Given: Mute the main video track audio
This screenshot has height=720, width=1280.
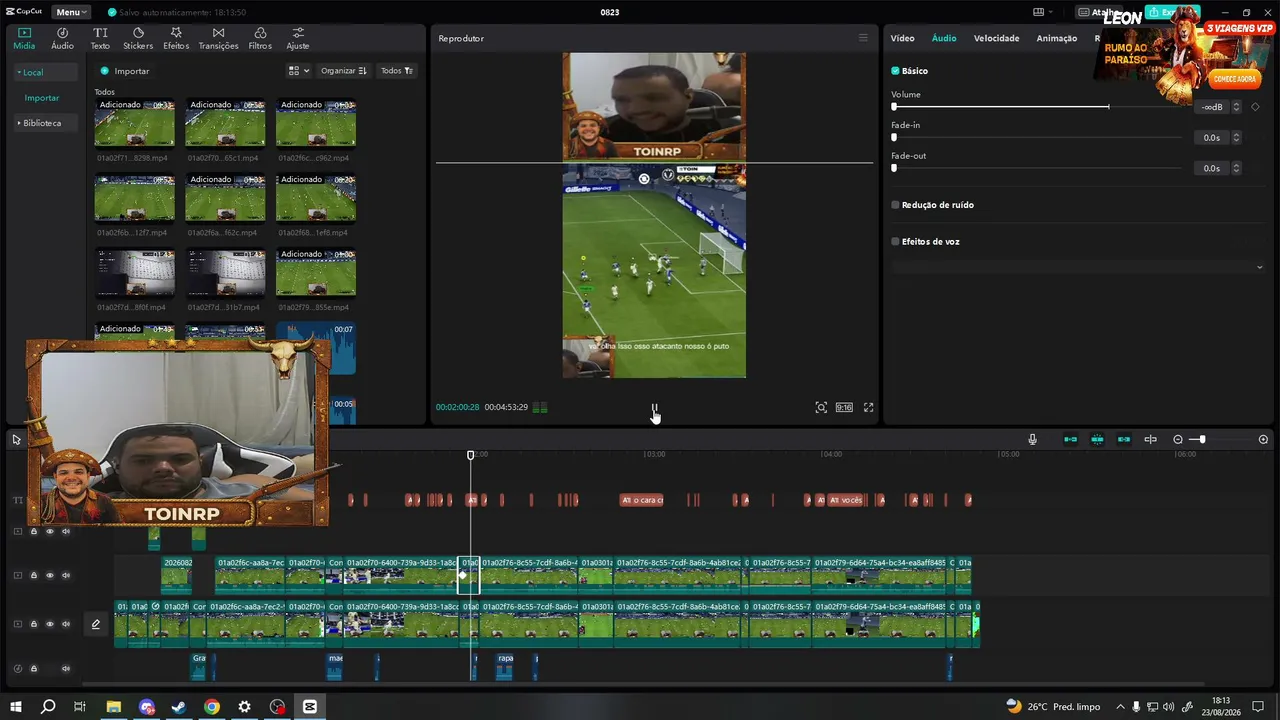Looking at the screenshot, I should click(x=66, y=624).
